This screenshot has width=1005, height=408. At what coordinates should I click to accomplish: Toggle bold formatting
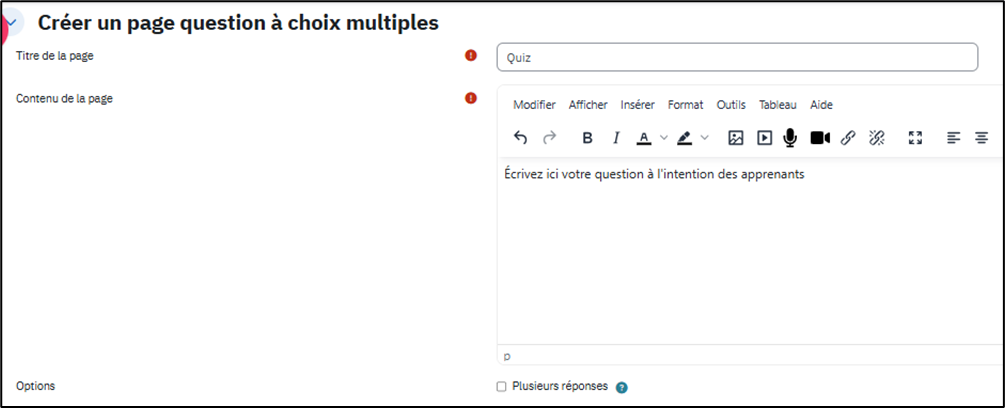point(587,138)
